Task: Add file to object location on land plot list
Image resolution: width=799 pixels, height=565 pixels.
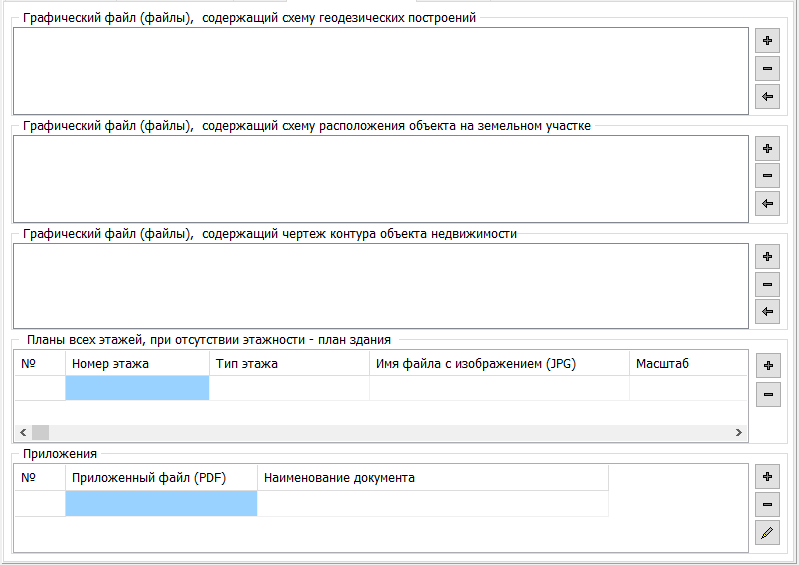Action: 767,149
